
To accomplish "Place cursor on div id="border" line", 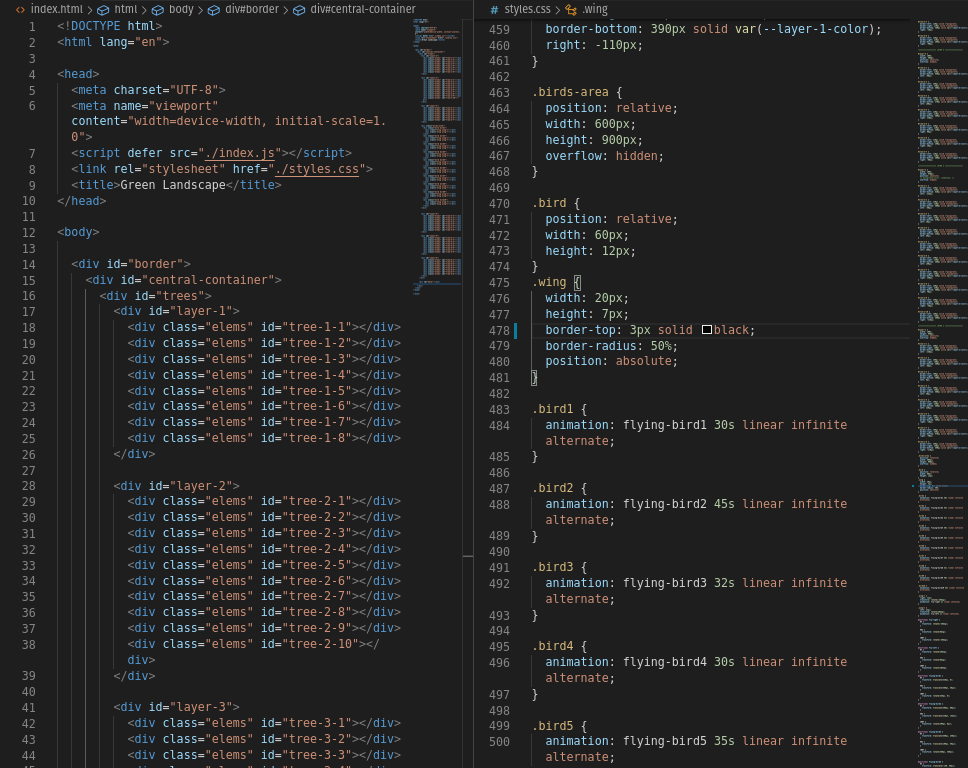I will point(131,264).
